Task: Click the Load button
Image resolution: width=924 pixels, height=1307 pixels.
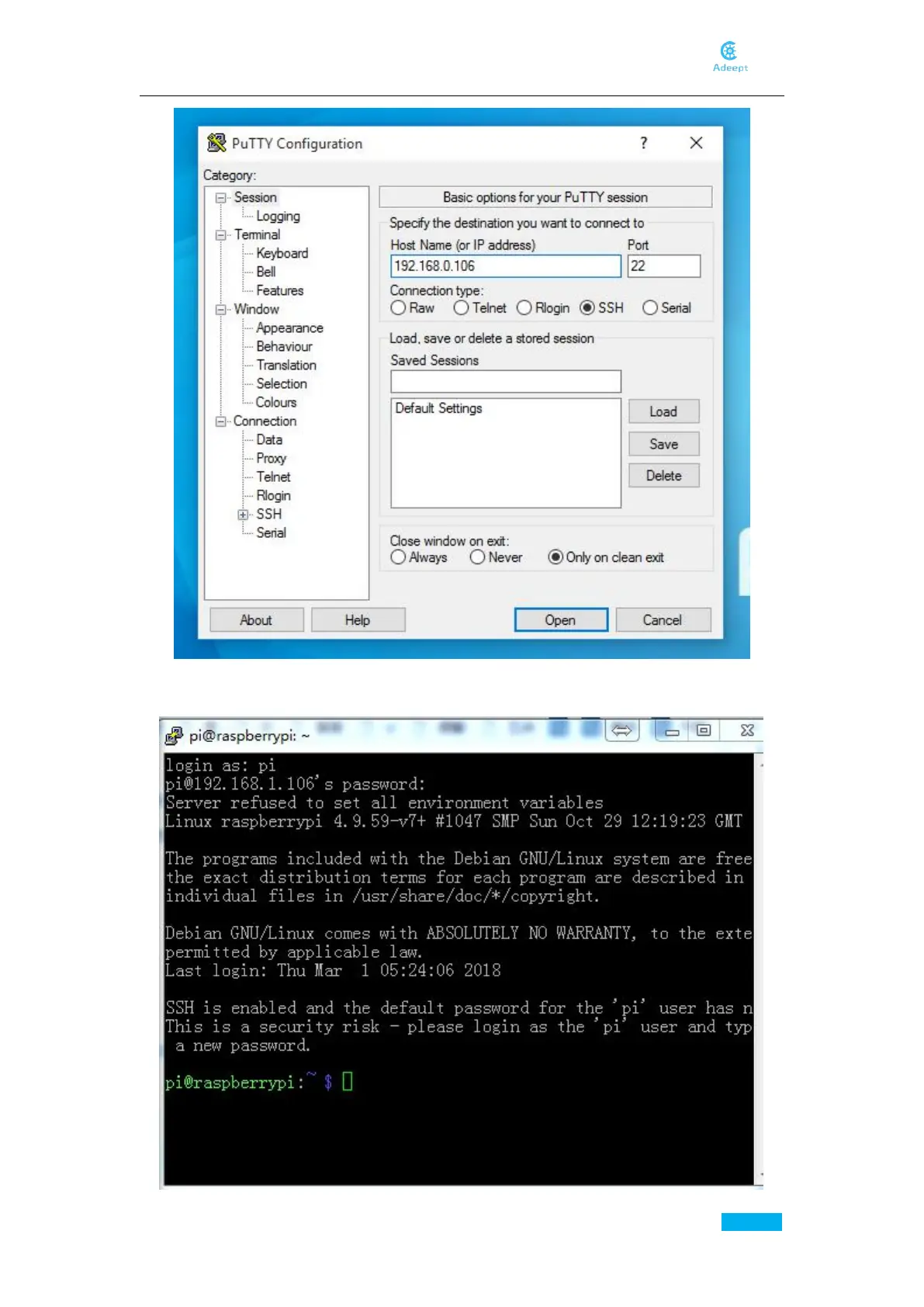Action: [663, 411]
